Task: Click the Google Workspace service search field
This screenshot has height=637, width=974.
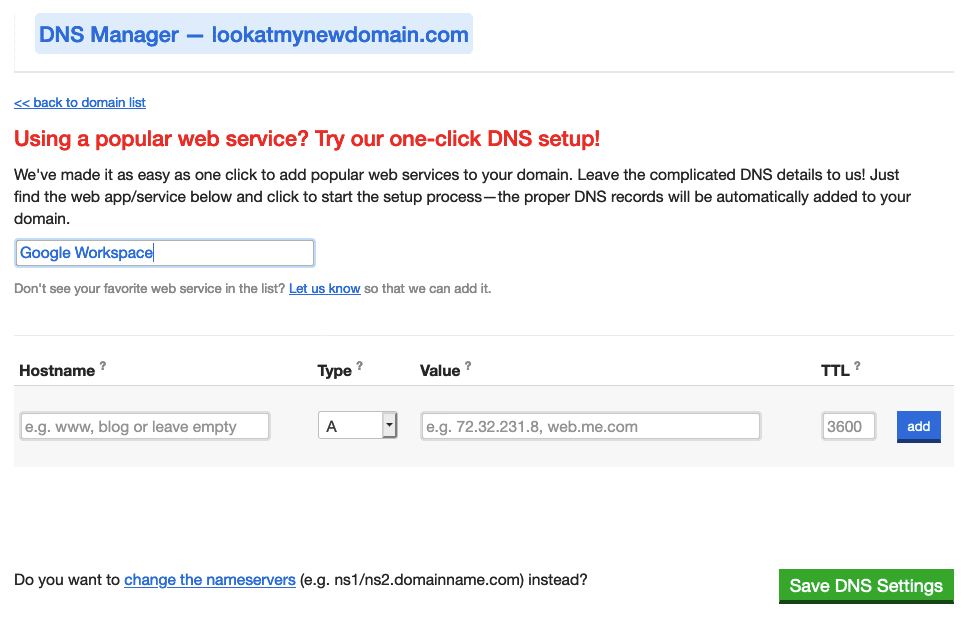Action: [x=165, y=253]
